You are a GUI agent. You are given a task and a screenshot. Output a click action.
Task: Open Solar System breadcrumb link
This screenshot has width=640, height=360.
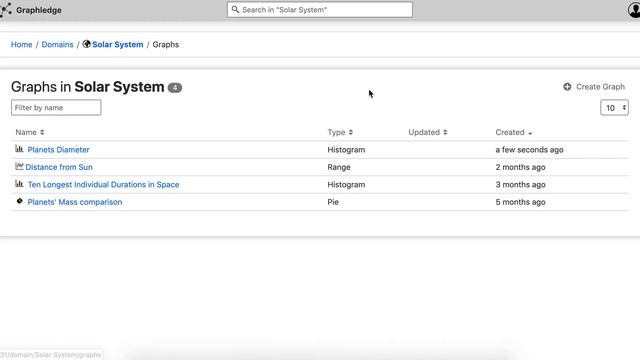tap(118, 44)
